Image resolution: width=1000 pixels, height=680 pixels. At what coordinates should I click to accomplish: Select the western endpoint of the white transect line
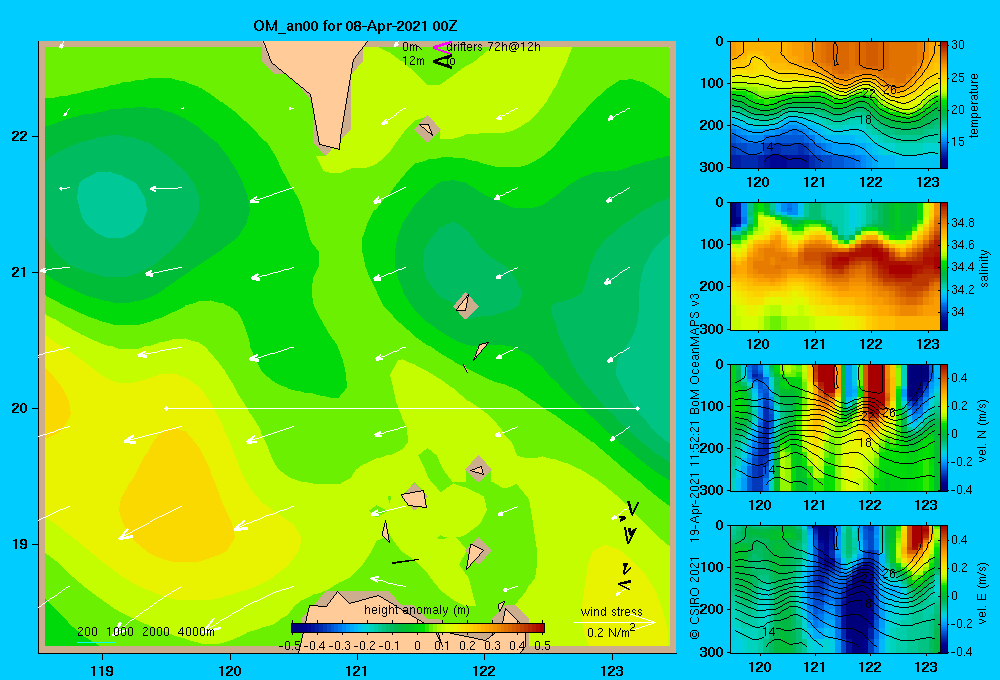(166, 408)
